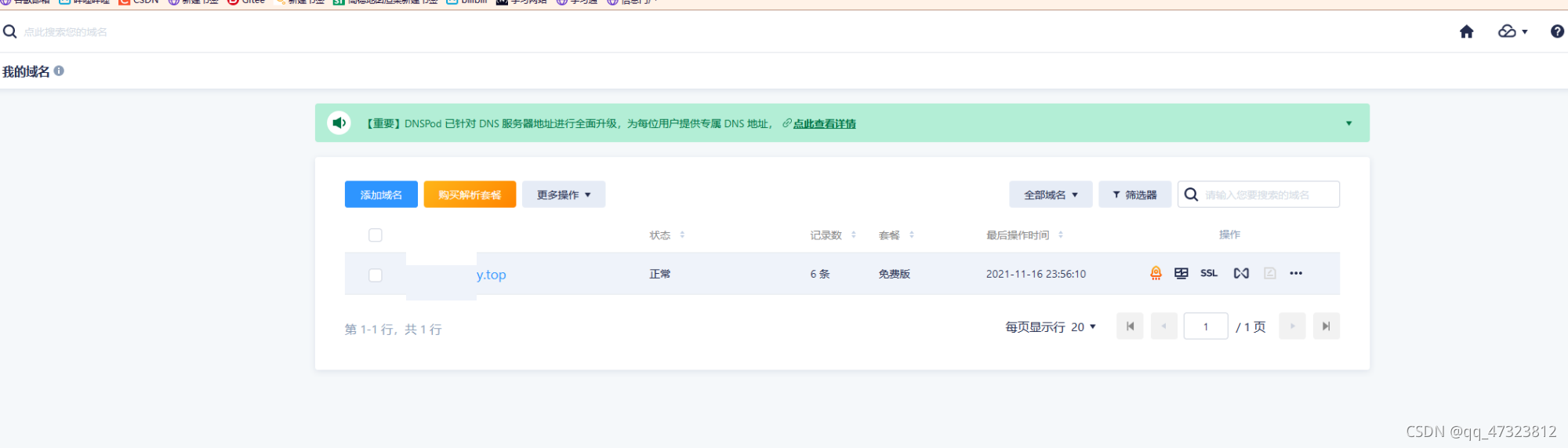Click the page number input box
The width and height of the screenshot is (1568, 448).
point(1206,326)
